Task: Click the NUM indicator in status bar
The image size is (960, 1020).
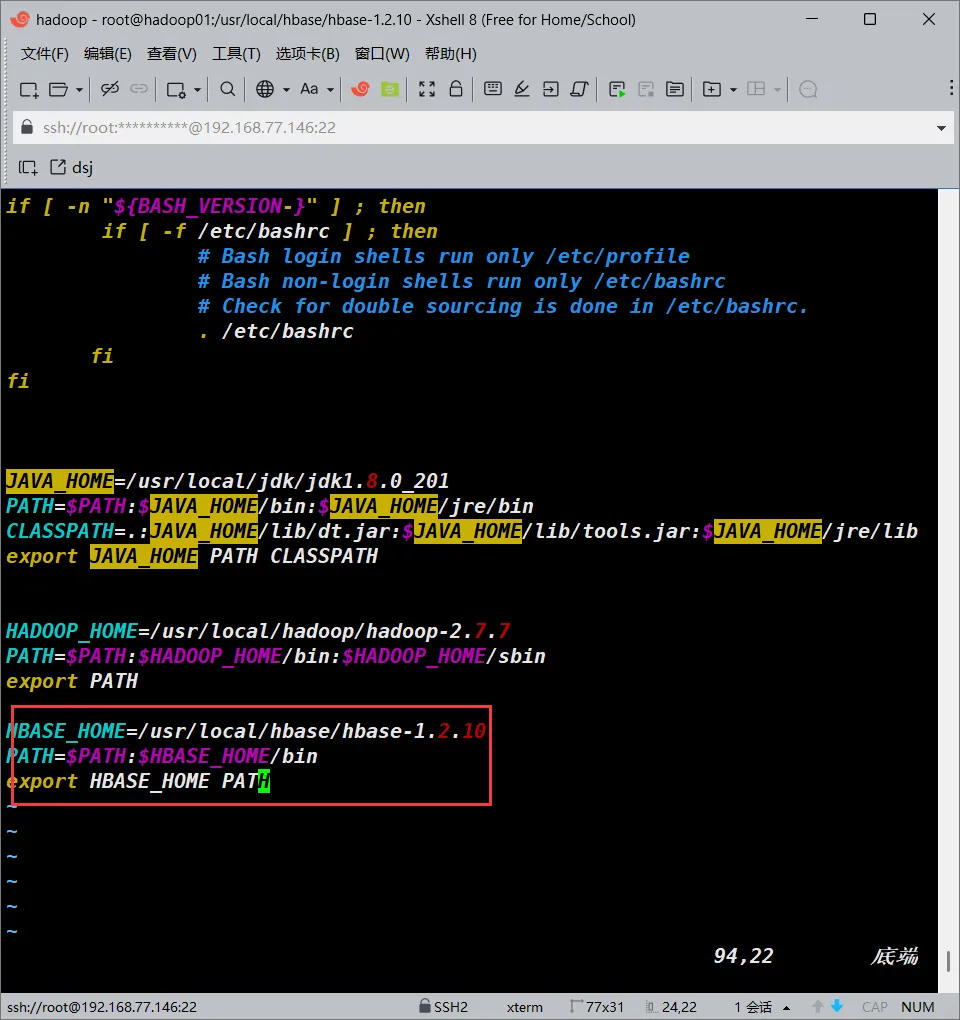Action: pyautogui.click(x=918, y=1007)
